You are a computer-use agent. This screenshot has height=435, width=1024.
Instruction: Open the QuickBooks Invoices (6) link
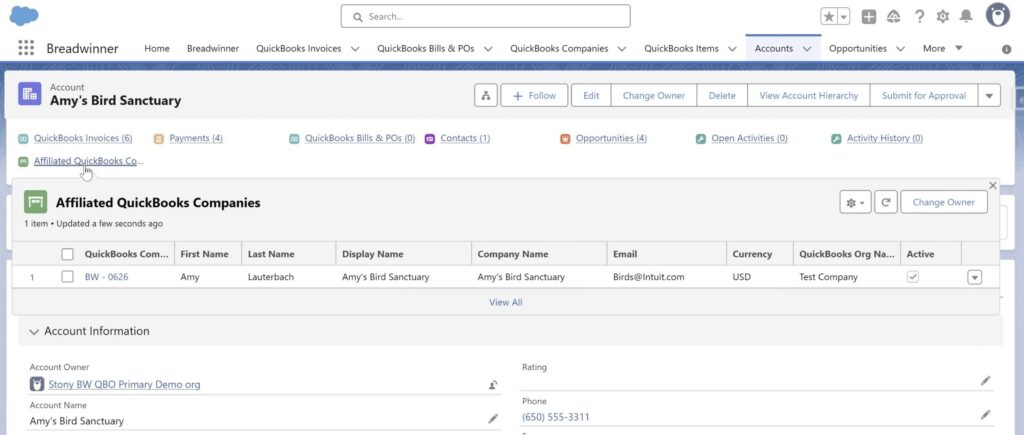click(82, 138)
